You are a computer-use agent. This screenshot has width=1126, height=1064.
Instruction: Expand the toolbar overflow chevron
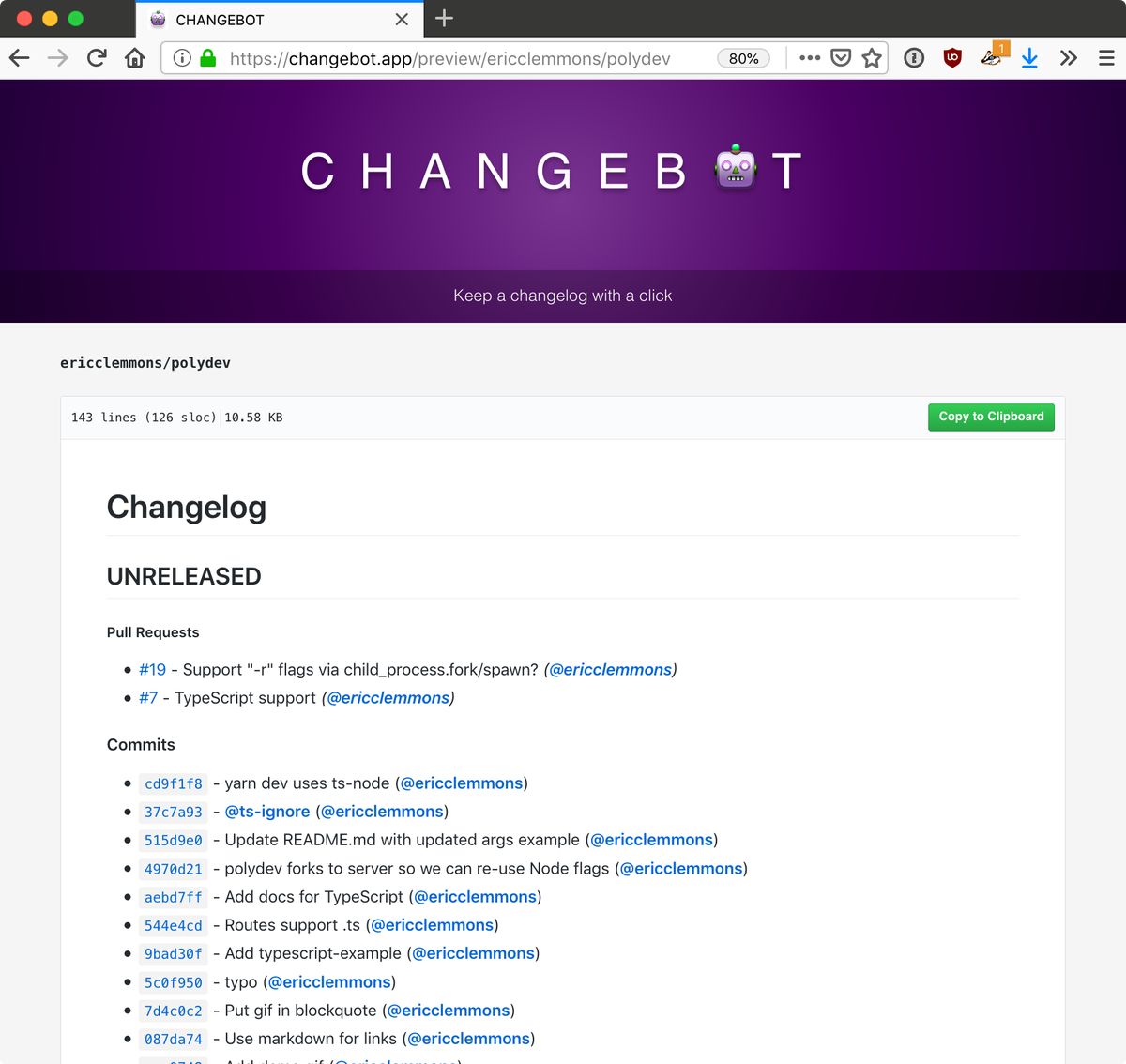(x=1068, y=58)
